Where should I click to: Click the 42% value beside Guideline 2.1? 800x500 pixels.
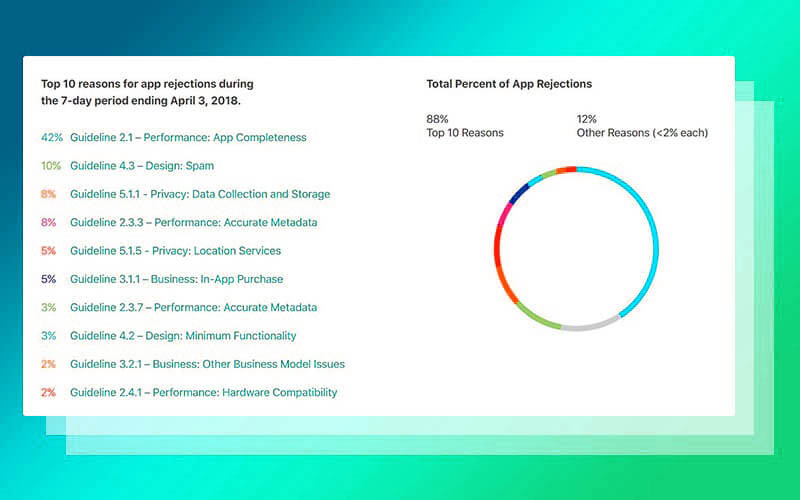coord(52,138)
